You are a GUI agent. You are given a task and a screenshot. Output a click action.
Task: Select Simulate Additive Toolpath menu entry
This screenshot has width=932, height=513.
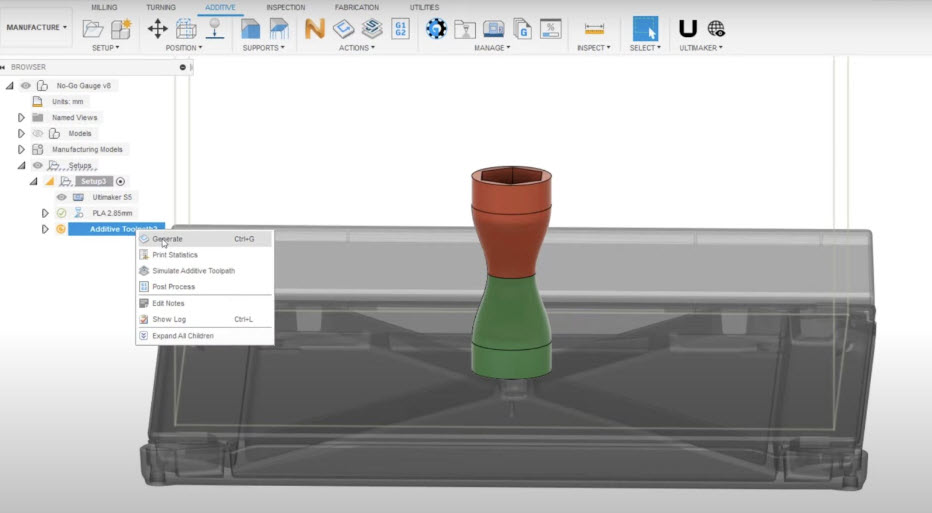pos(193,271)
